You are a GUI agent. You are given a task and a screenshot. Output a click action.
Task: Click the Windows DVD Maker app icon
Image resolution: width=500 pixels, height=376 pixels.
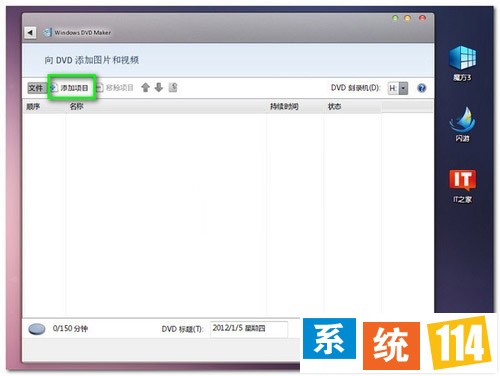coord(47,32)
